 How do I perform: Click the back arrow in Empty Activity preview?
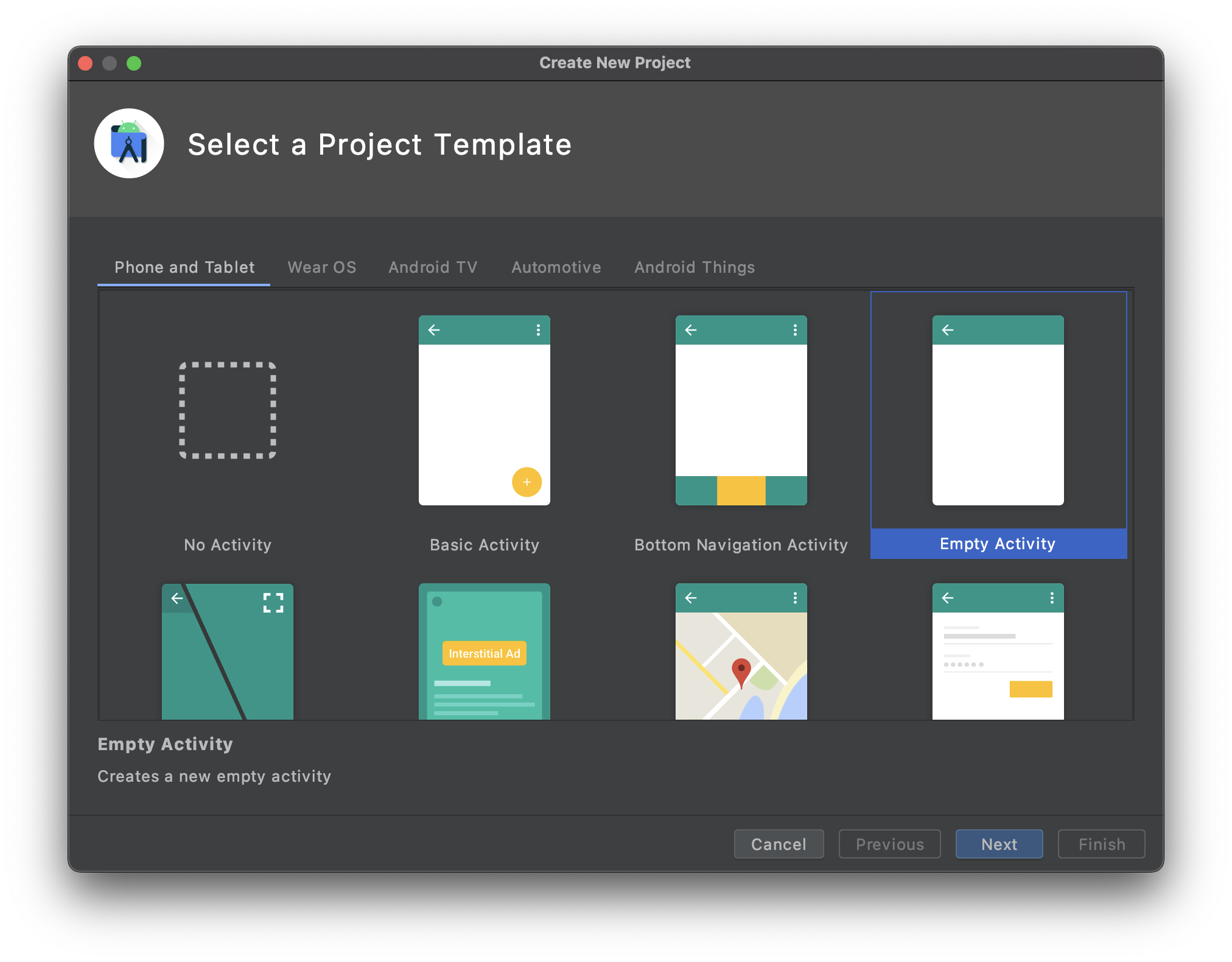click(x=948, y=329)
